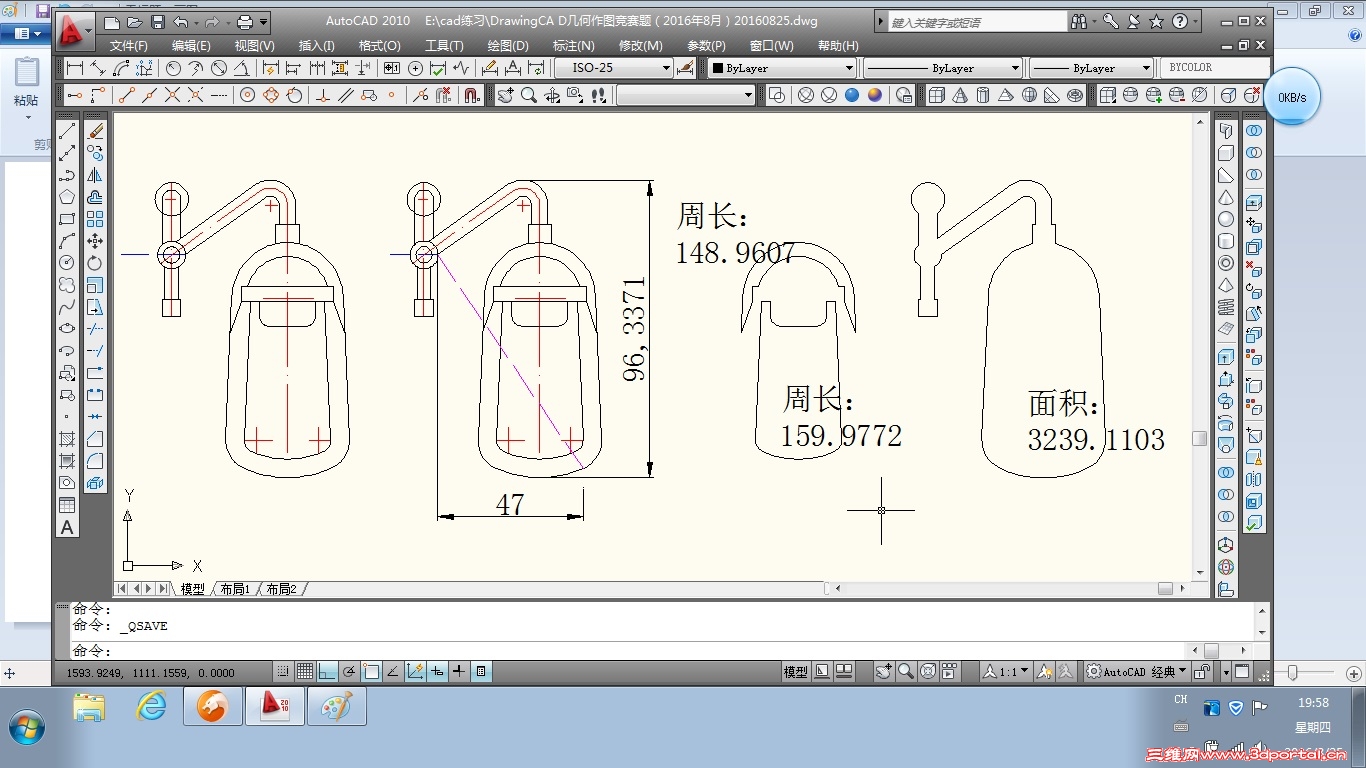1366x768 pixels.
Task: Select the Rotate tool in Modify toolbar
Action: coord(95,263)
